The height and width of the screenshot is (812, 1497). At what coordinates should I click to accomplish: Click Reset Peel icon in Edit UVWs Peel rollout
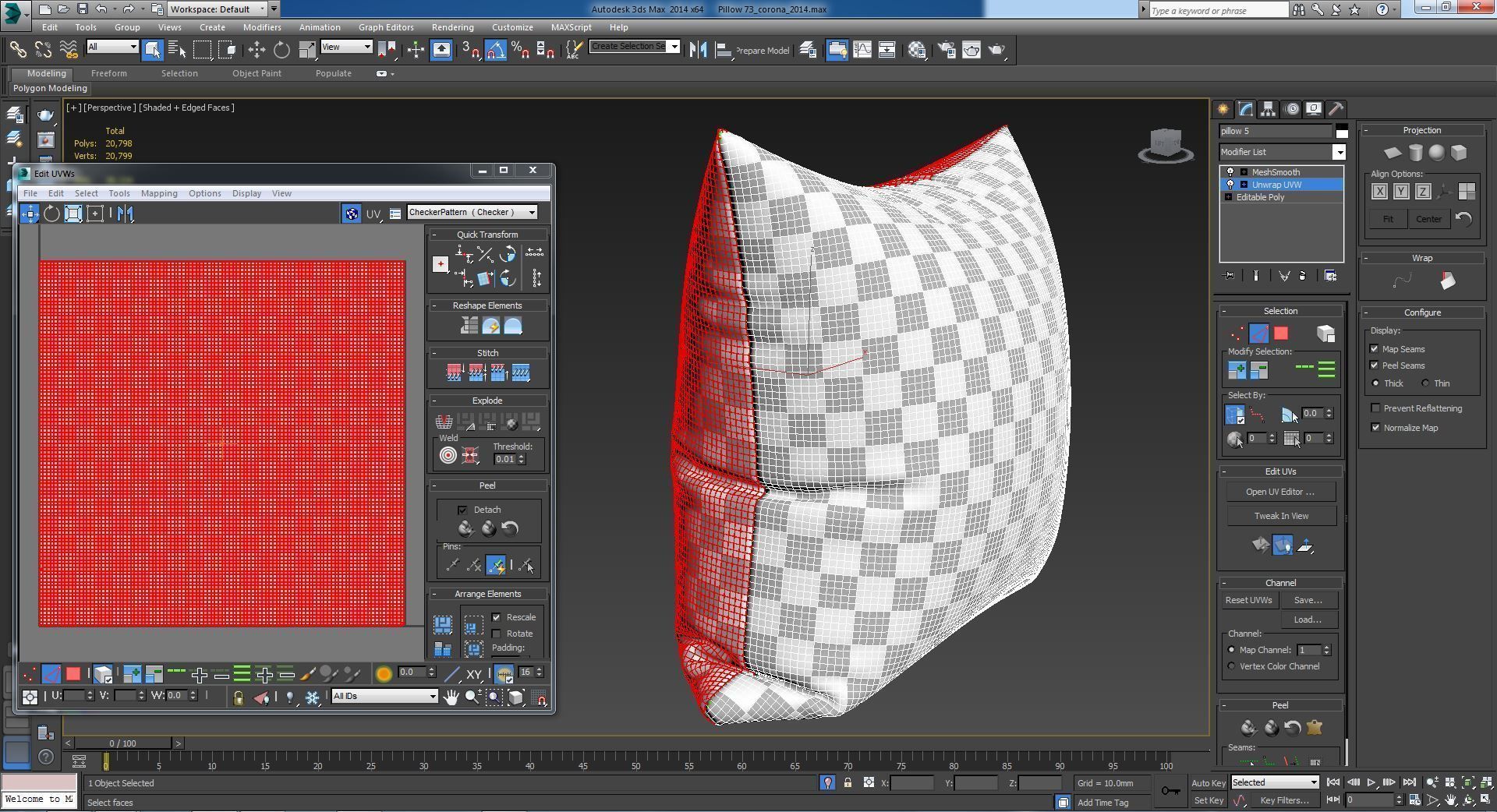coord(510,529)
